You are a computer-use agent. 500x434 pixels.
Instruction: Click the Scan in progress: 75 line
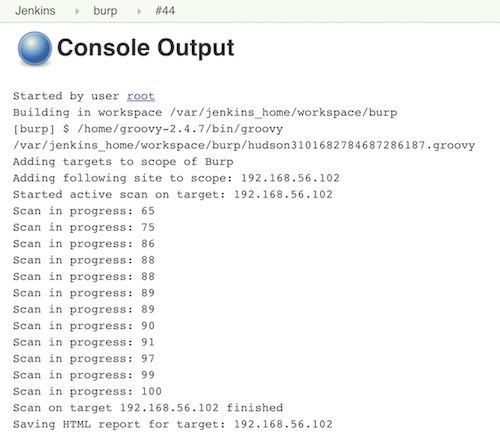tap(84, 227)
